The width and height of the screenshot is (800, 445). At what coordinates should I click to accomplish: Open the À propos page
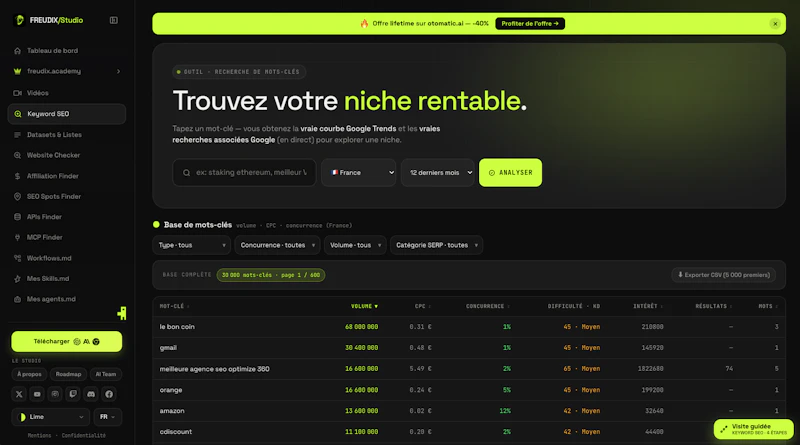coord(29,374)
